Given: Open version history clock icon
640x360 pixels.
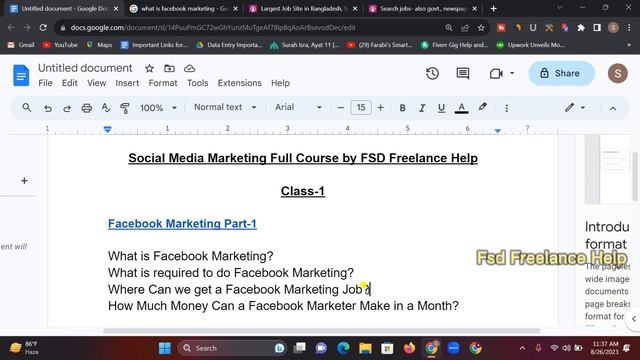Looking at the screenshot, I should click(432, 73).
